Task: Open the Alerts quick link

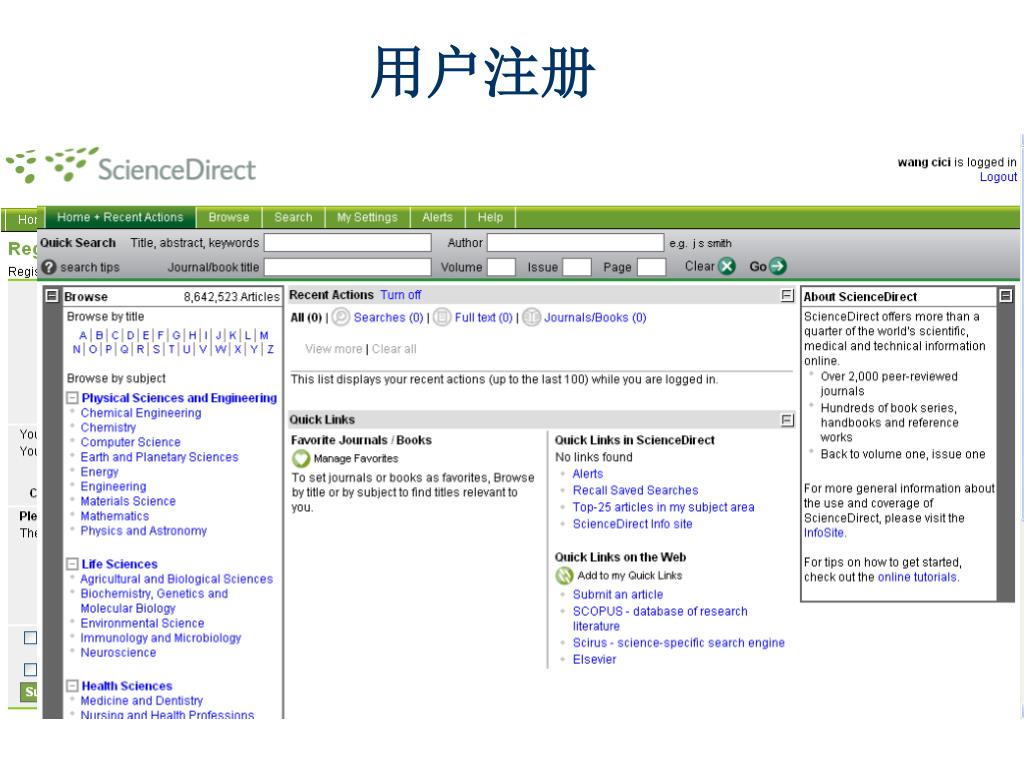Action: [588, 473]
